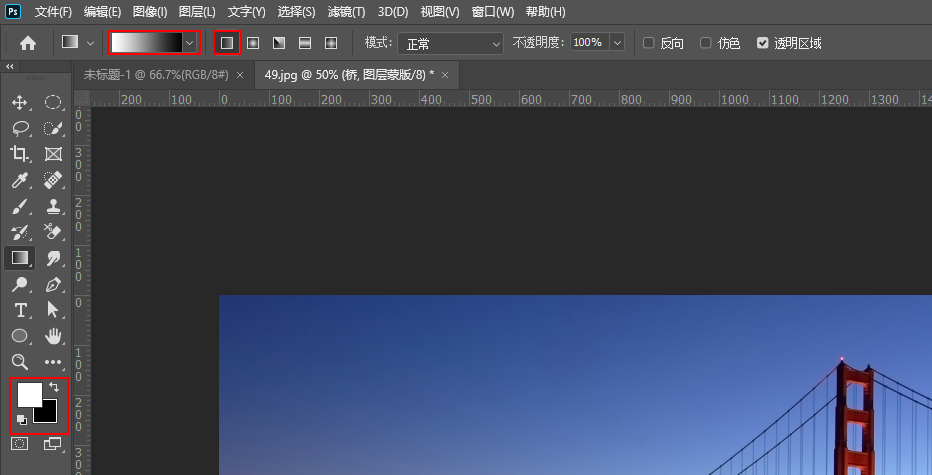
Task: Open the 视图(V) menu
Action: click(440, 11)
